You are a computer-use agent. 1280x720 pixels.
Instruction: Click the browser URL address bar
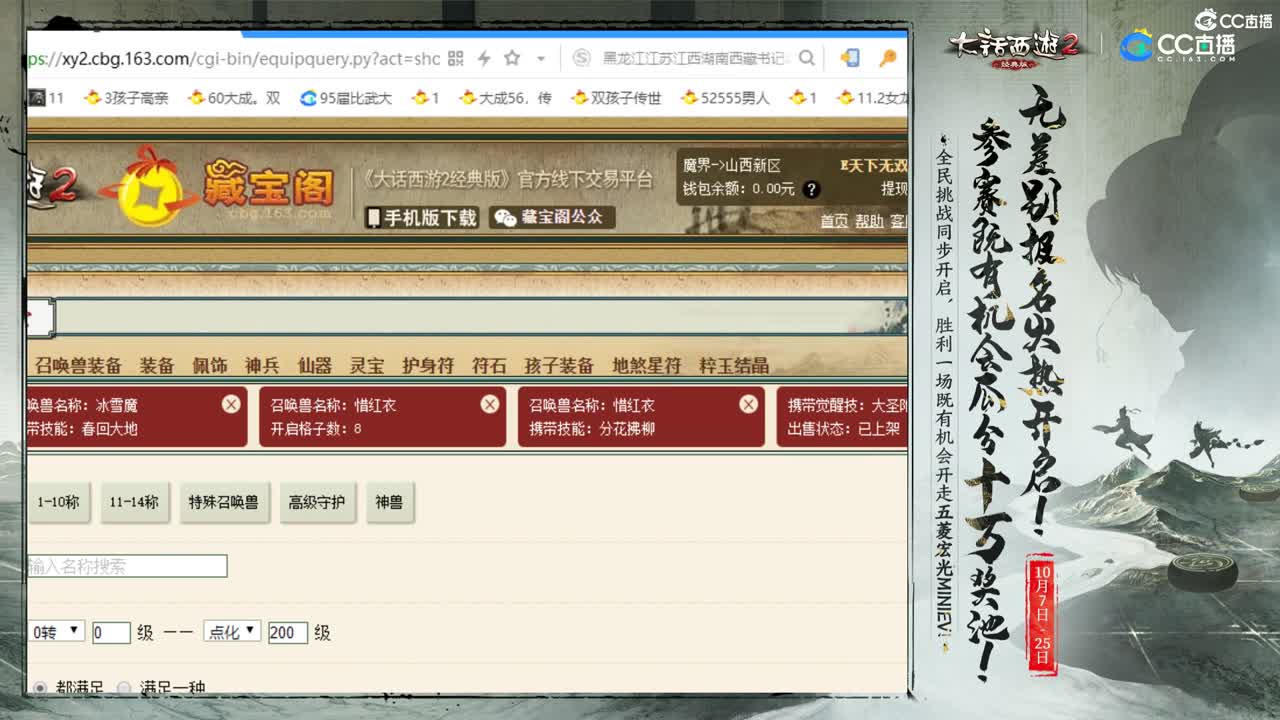point(234,59)
